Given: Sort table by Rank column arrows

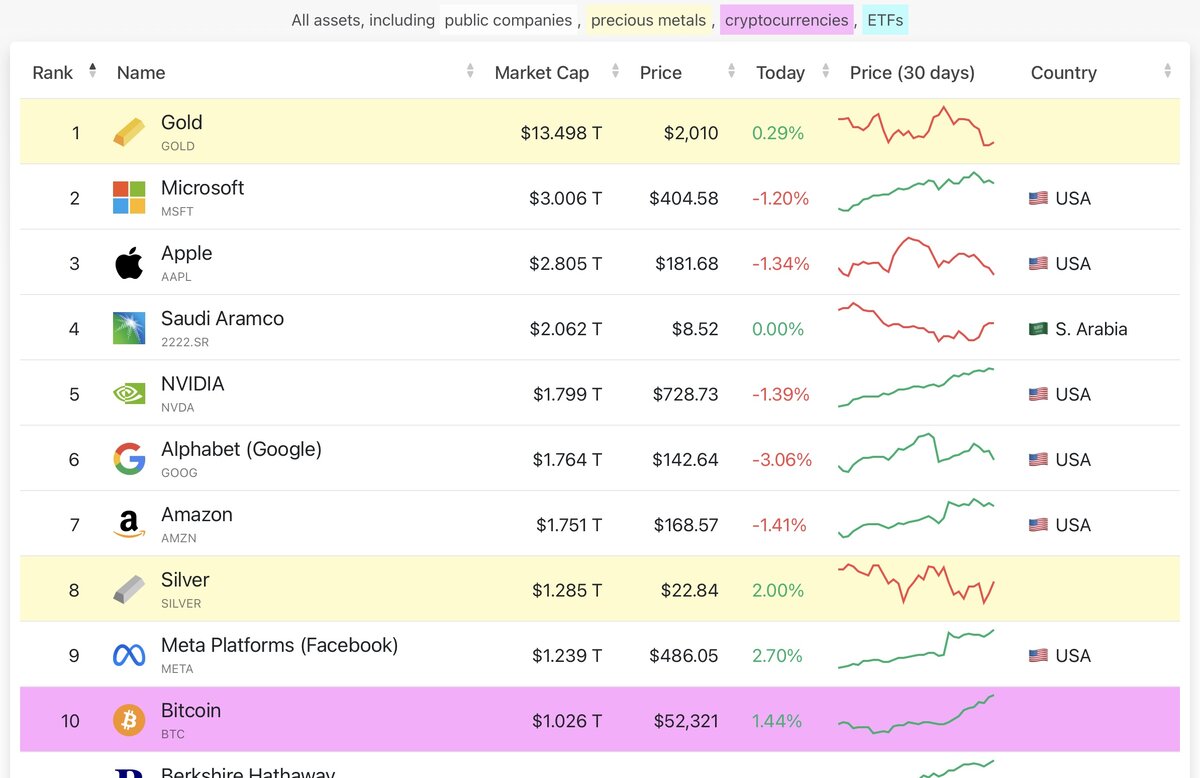Looking at the screenshot, I should click(93, 71).
